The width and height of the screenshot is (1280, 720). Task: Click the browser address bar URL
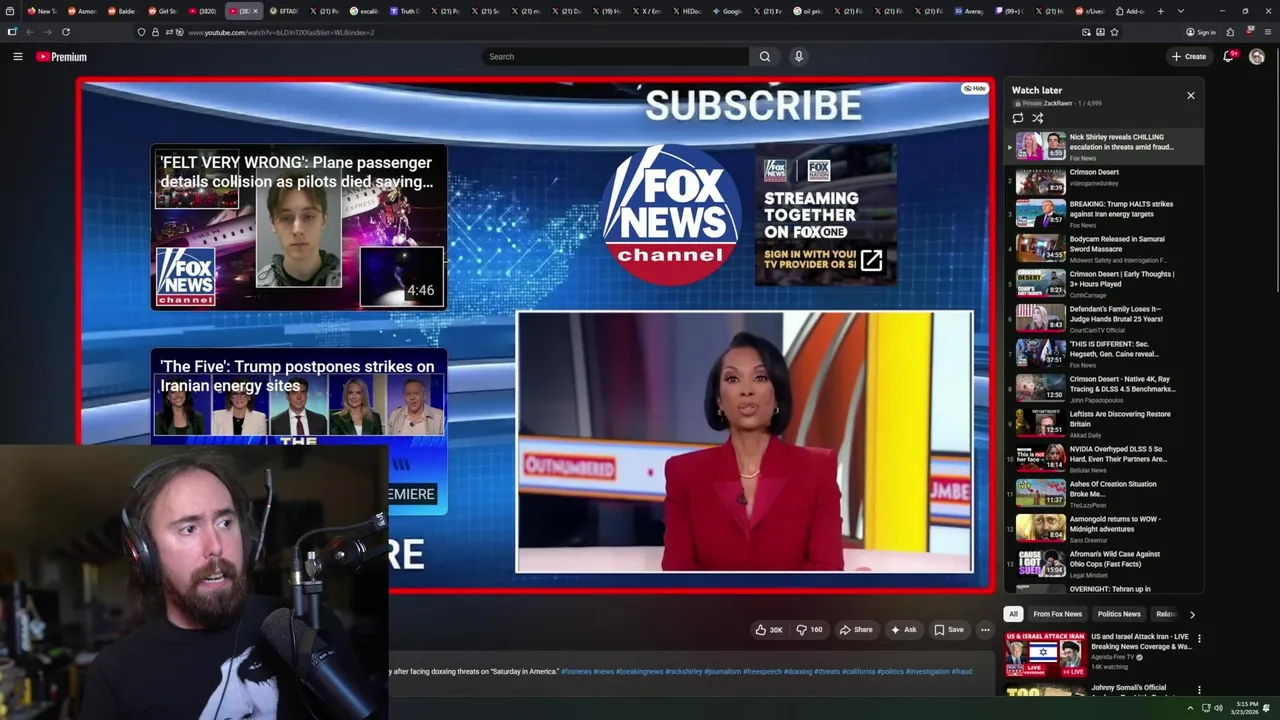pos(281,32)
